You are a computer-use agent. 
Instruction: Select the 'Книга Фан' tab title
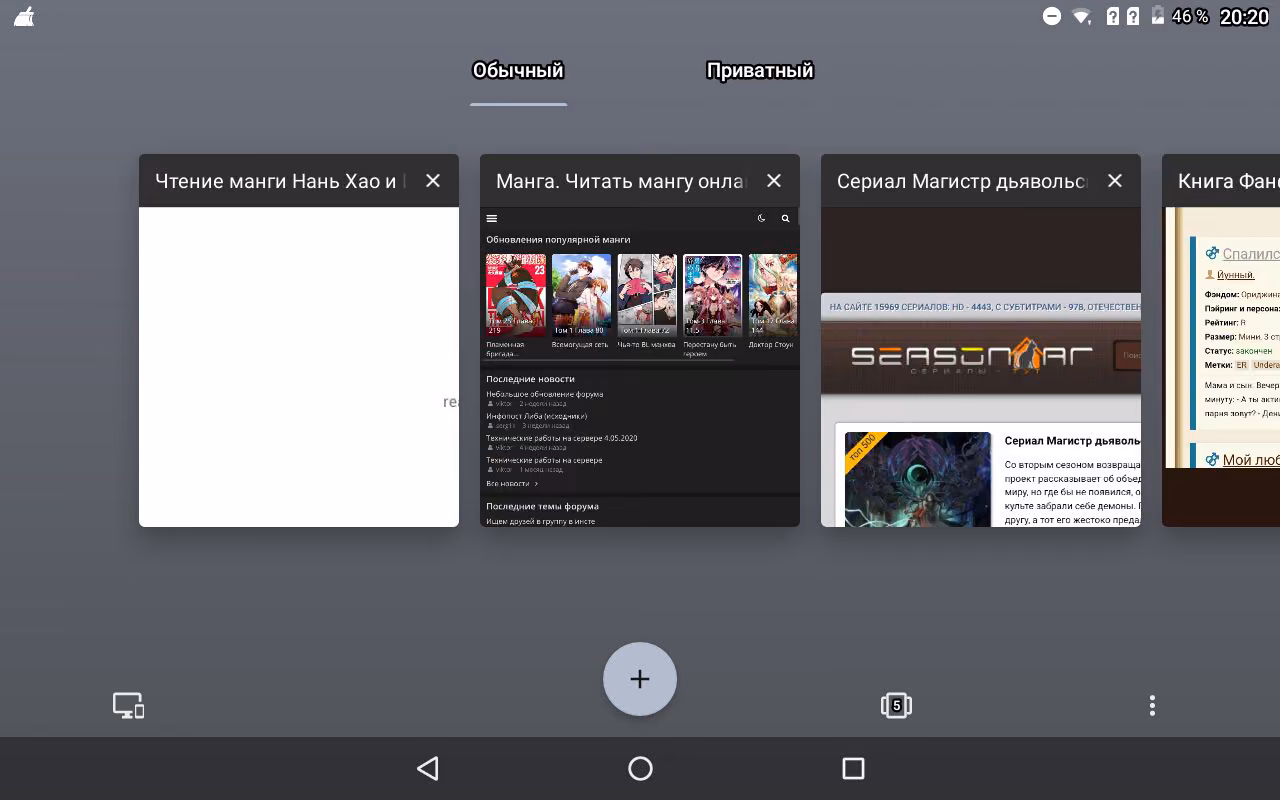pyautogui.click(x=1229, y=181)
